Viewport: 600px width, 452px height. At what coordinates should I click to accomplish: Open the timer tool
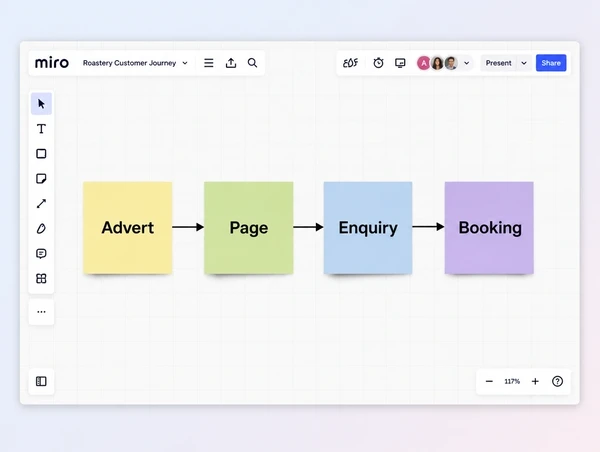[x=378, y=63]
